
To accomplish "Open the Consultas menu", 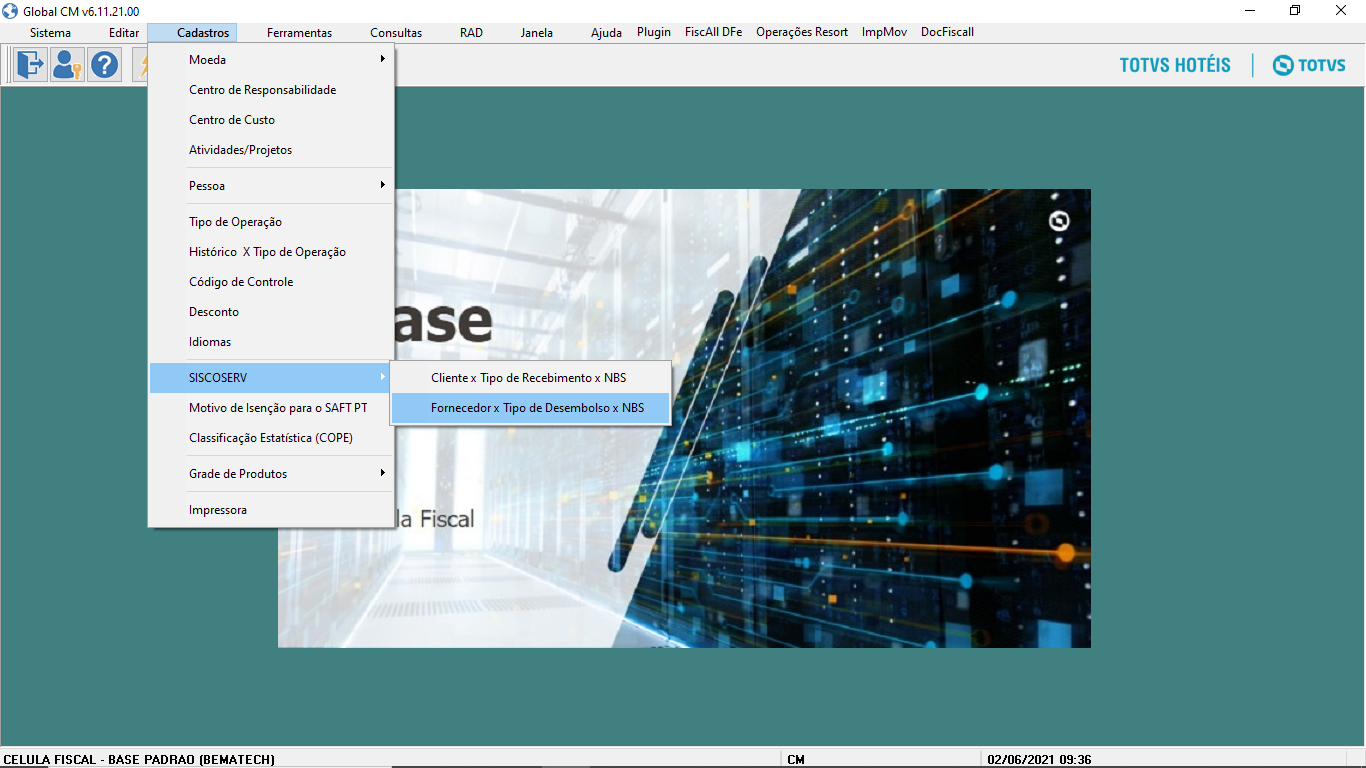I will tap(396, 33).
